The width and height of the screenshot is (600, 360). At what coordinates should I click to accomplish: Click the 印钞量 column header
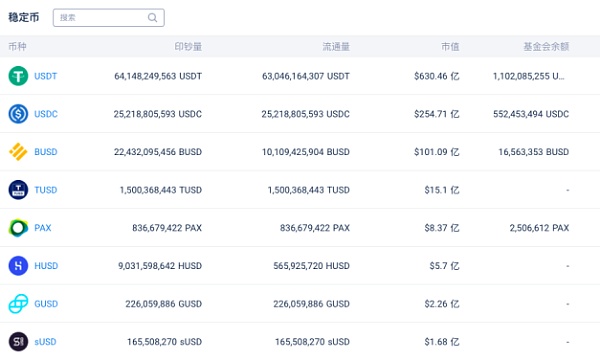pos(188,47)
